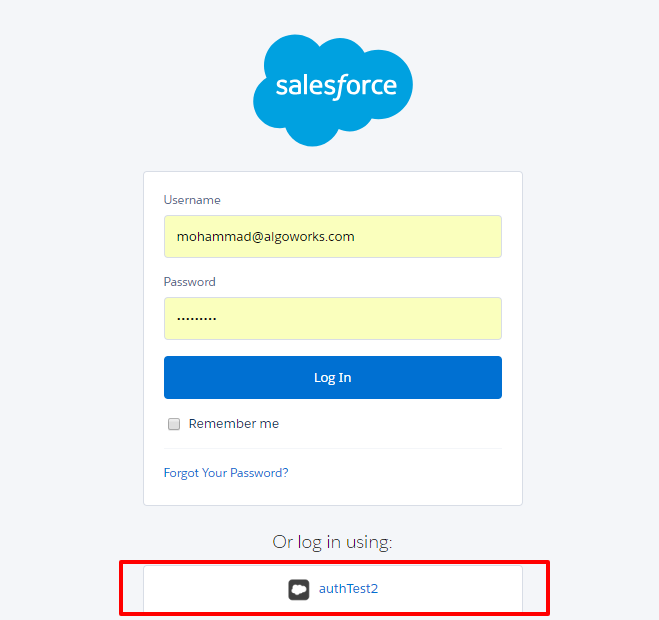The width and height of the screenshot is (659, 620).
Task: Click the Password field label
Action: point(190,282)
